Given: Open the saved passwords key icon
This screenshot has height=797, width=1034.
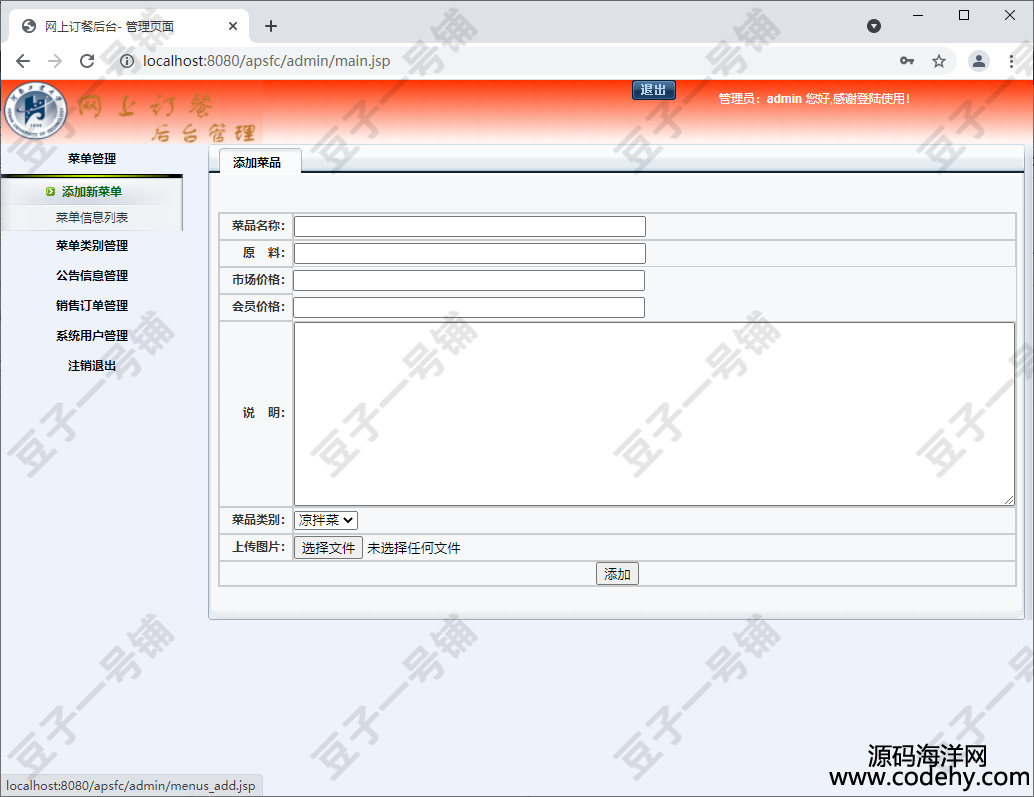Looking at the screenshot, I should pos(907,61).
